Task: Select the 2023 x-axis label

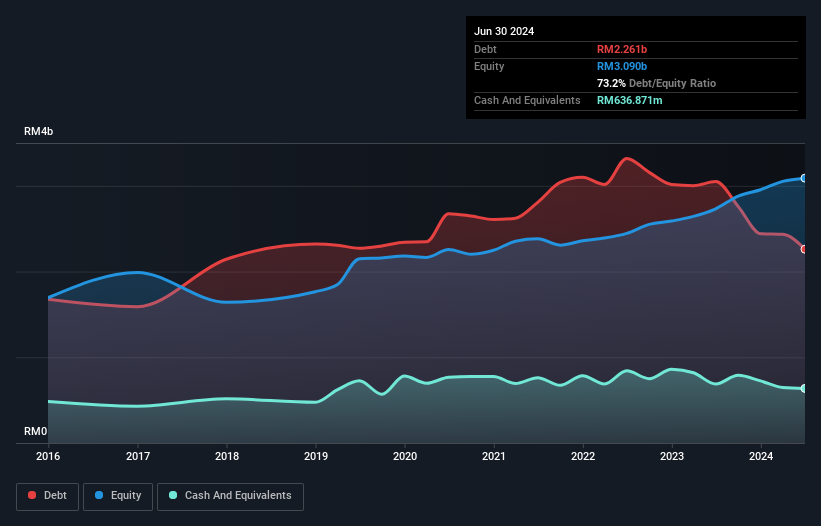Action: click(672, 456)
